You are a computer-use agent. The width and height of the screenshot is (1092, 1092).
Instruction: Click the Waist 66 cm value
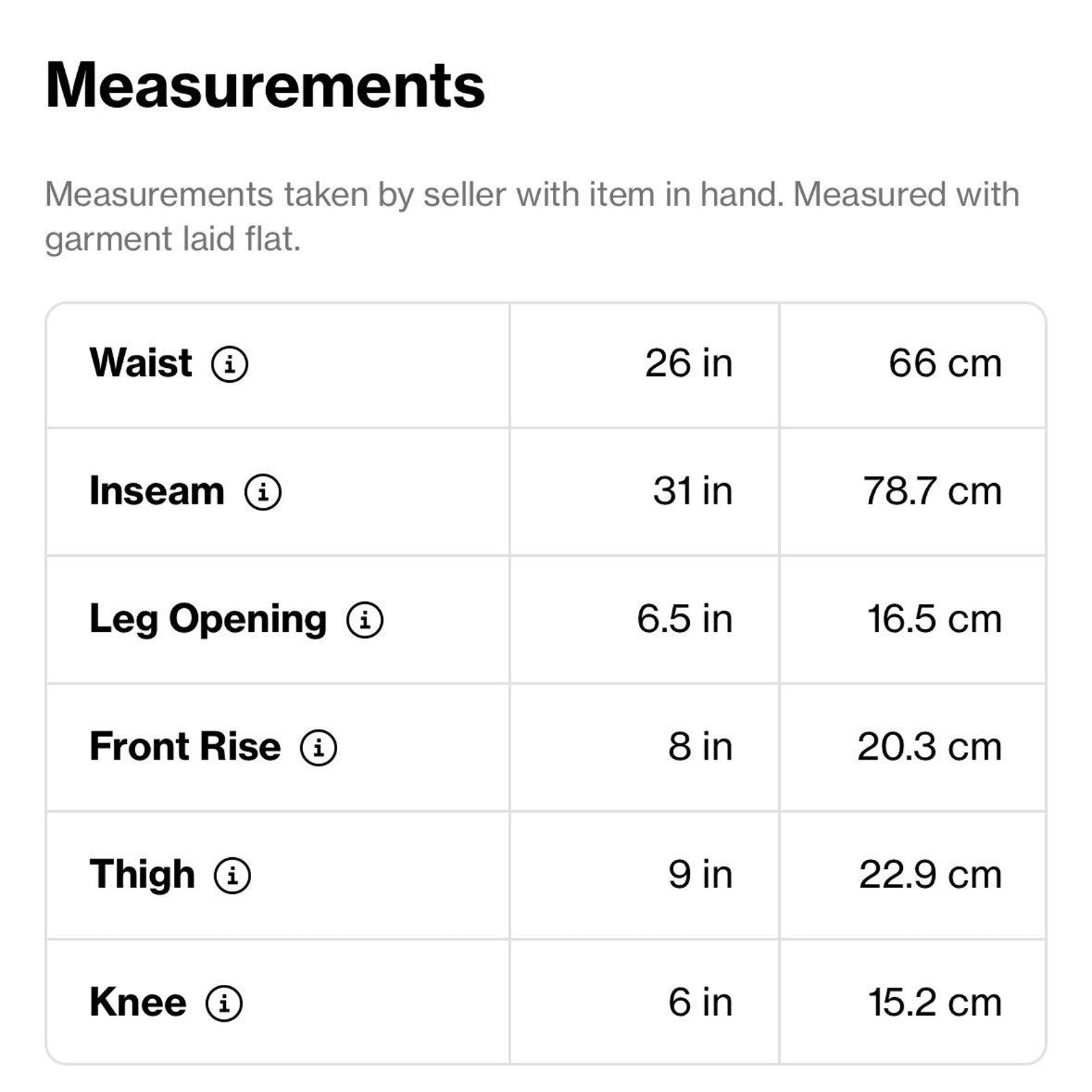[945, 363]
